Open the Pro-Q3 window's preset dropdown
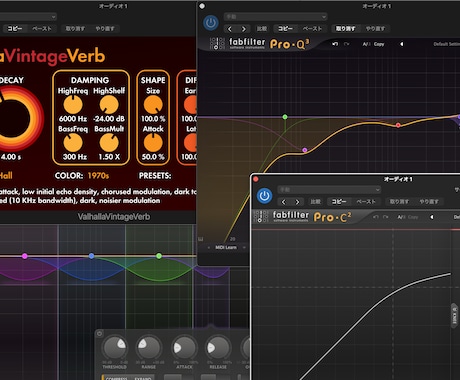460x380 pixels. pyautogui.click(x=276, y=16)
